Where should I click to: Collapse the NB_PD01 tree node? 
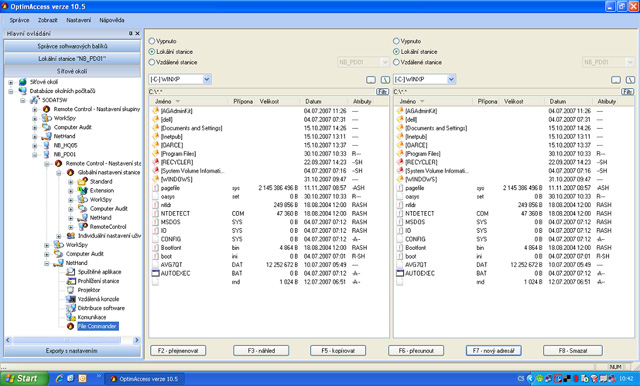(35, 155)
